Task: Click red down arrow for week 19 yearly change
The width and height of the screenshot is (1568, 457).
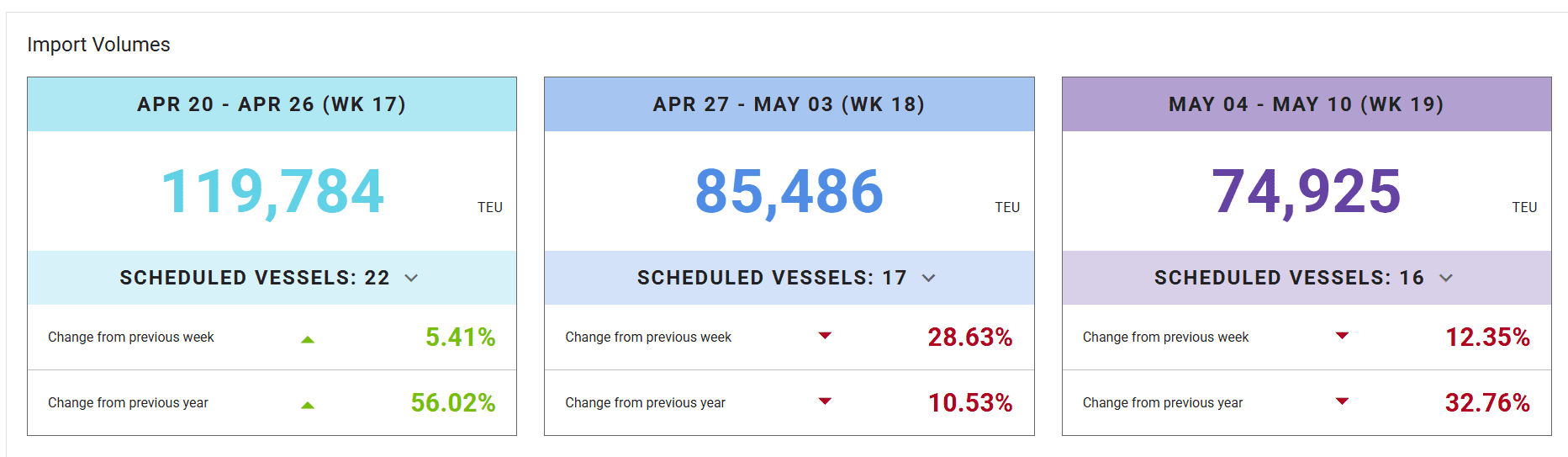Action: [x=1342, y=401]
